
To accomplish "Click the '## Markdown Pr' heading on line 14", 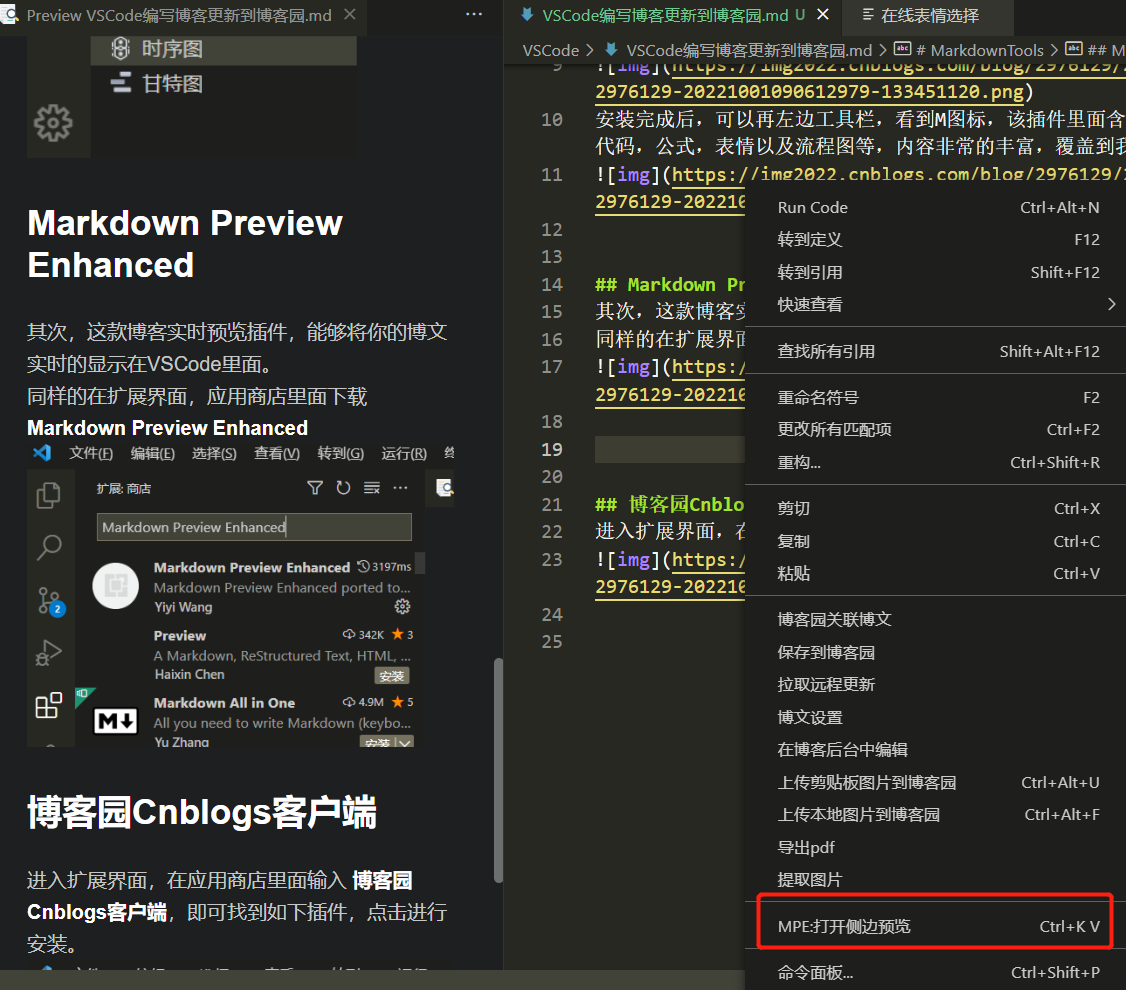I will (670, 284).
